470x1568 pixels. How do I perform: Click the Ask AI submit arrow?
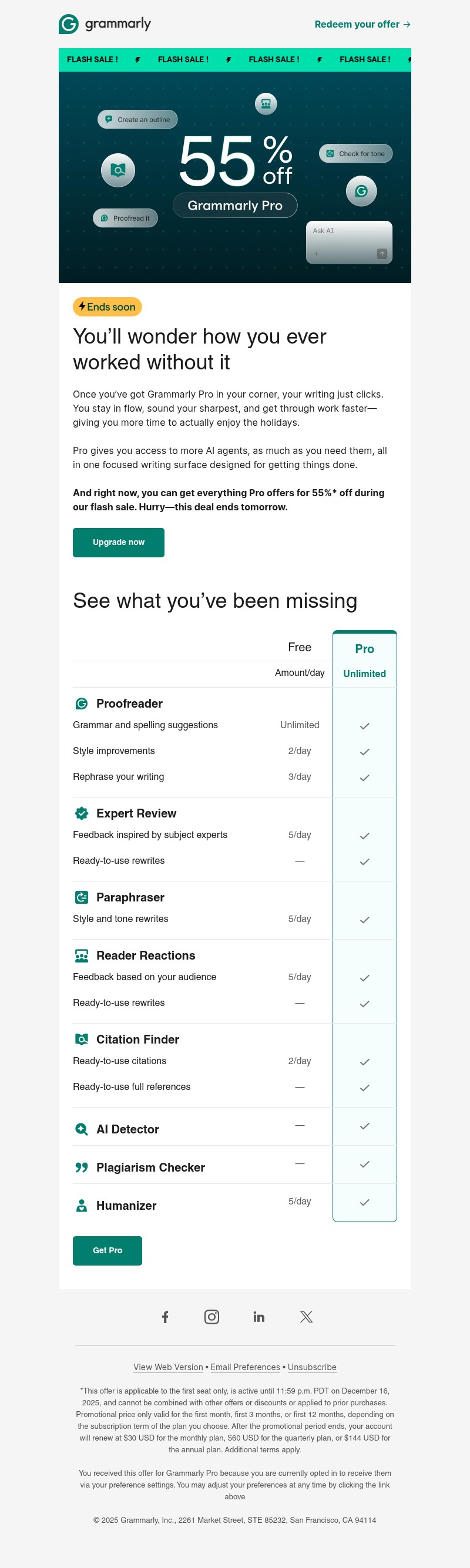(x=382, y=253)
